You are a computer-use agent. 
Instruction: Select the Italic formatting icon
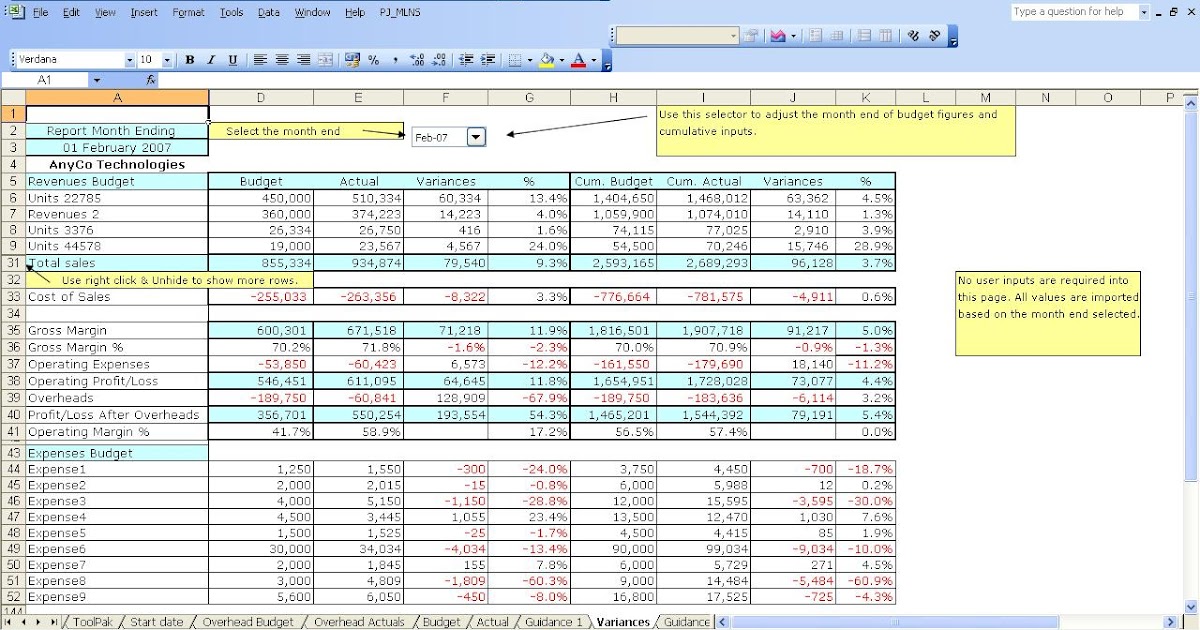211,59
